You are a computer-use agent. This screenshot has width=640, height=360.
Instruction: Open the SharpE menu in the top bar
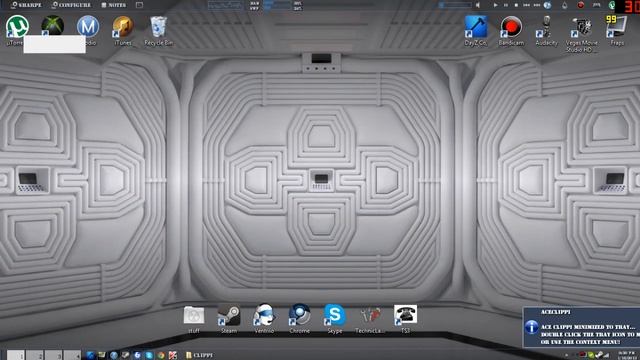(x=26, y=5)
